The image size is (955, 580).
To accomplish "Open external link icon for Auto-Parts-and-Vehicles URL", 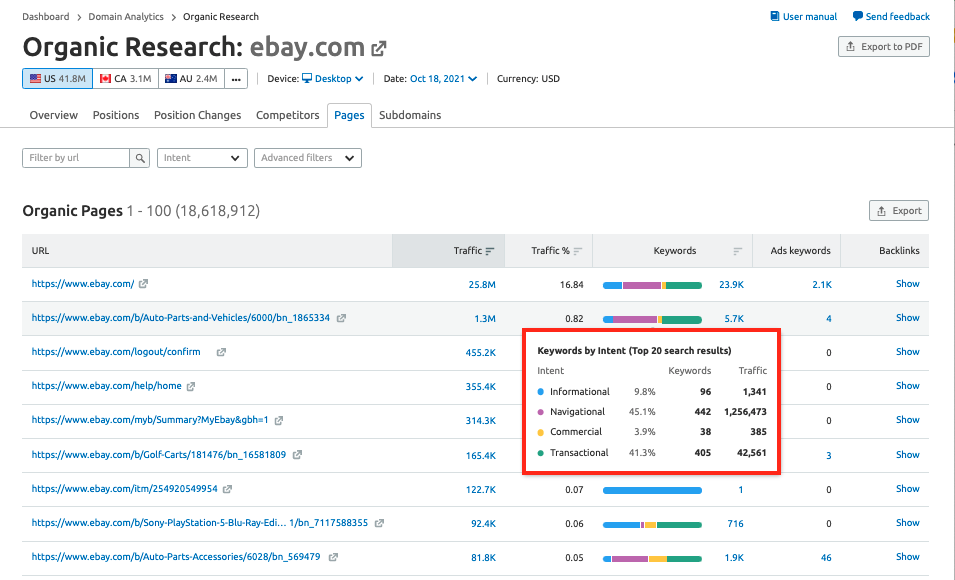I will click(x=341, y=318).
